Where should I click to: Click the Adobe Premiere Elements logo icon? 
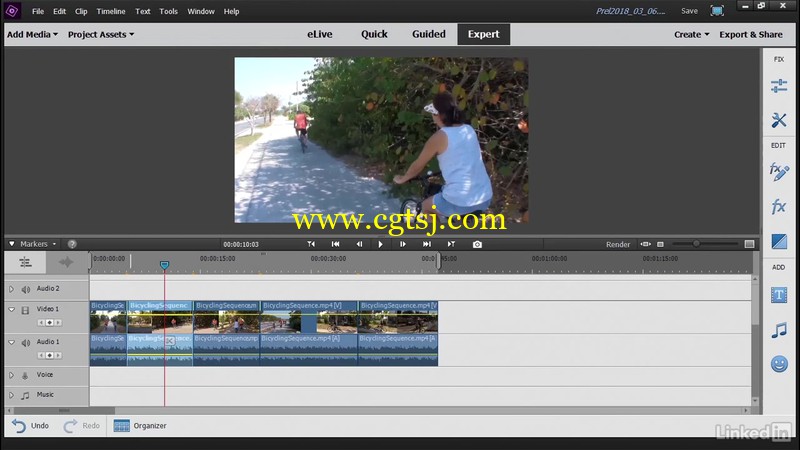(x=12, y=11)
